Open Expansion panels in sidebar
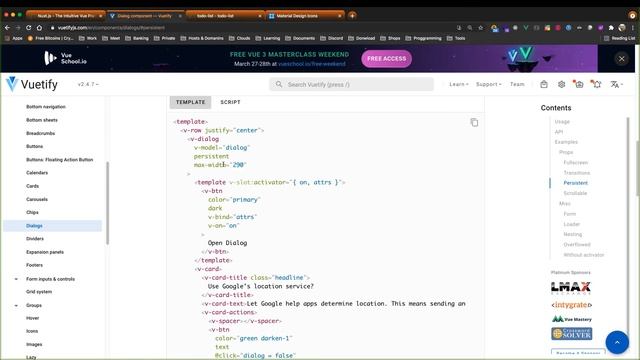The height and width of the screenshot is (360, 640). pyautogui.click(x=45, y=252)
